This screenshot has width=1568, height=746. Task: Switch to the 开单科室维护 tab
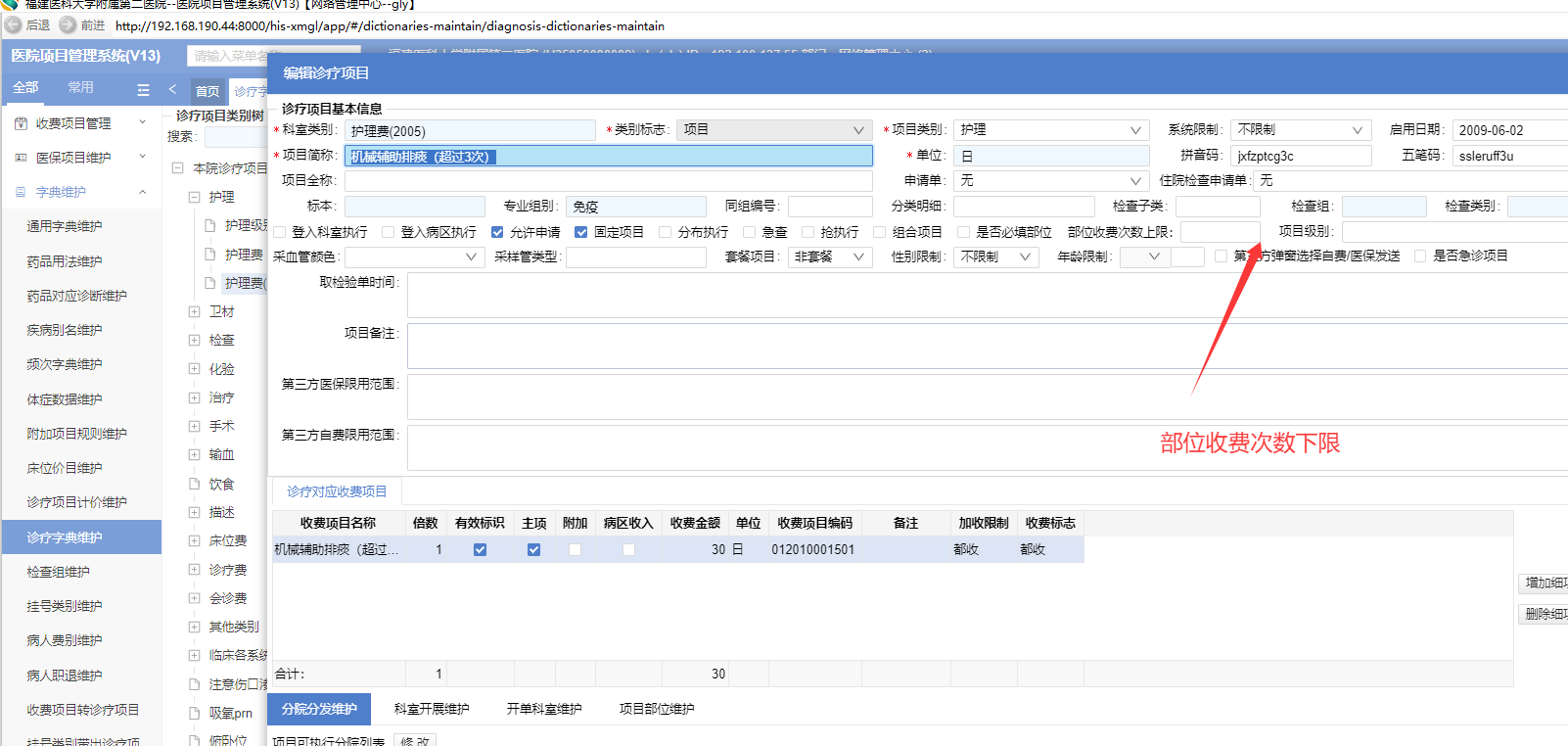544,709
